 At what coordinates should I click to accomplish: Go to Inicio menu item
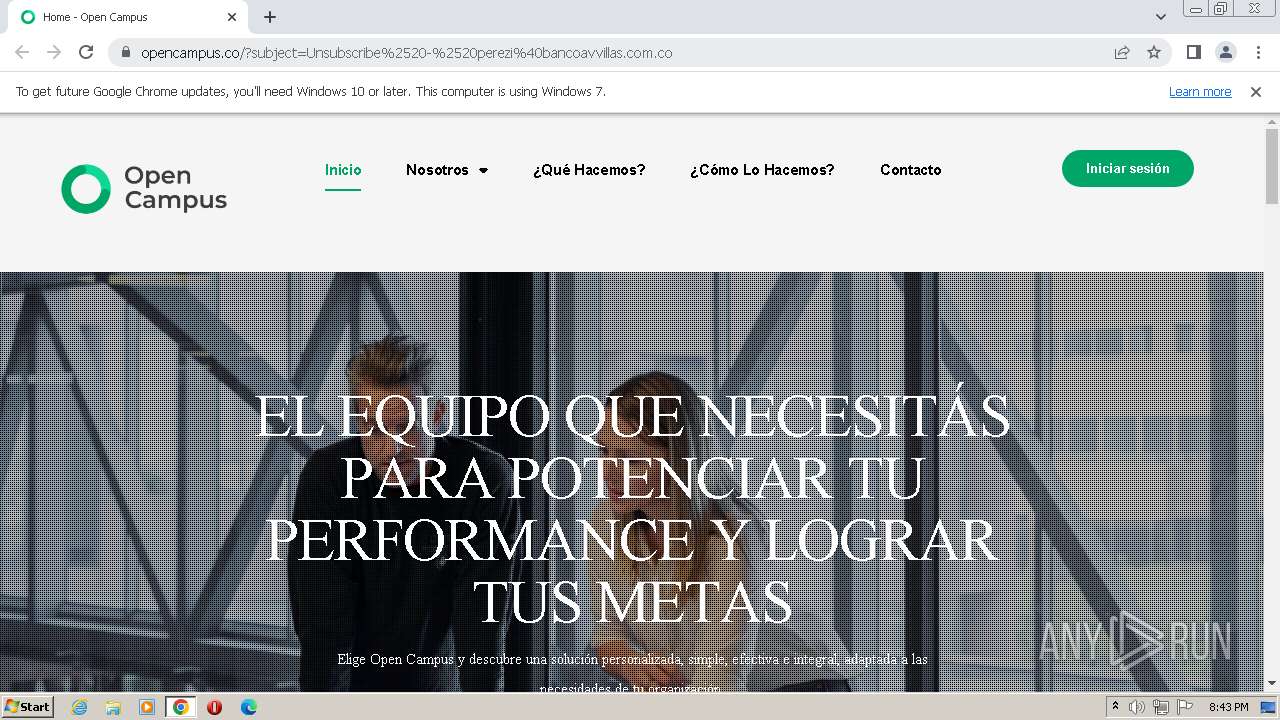pyautogui.click(x=343, y=170)
